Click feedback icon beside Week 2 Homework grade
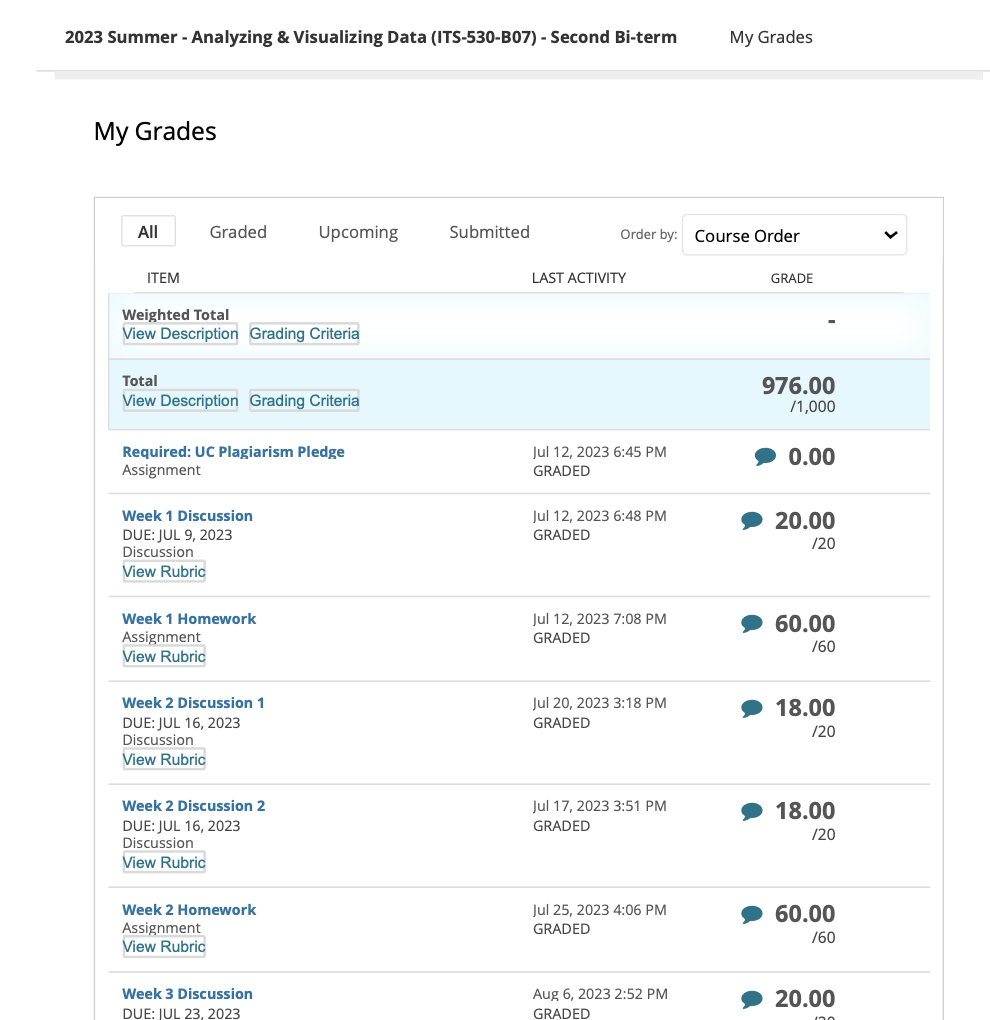The width and height of the screenshot is (990, 1020). pos(752,914)
